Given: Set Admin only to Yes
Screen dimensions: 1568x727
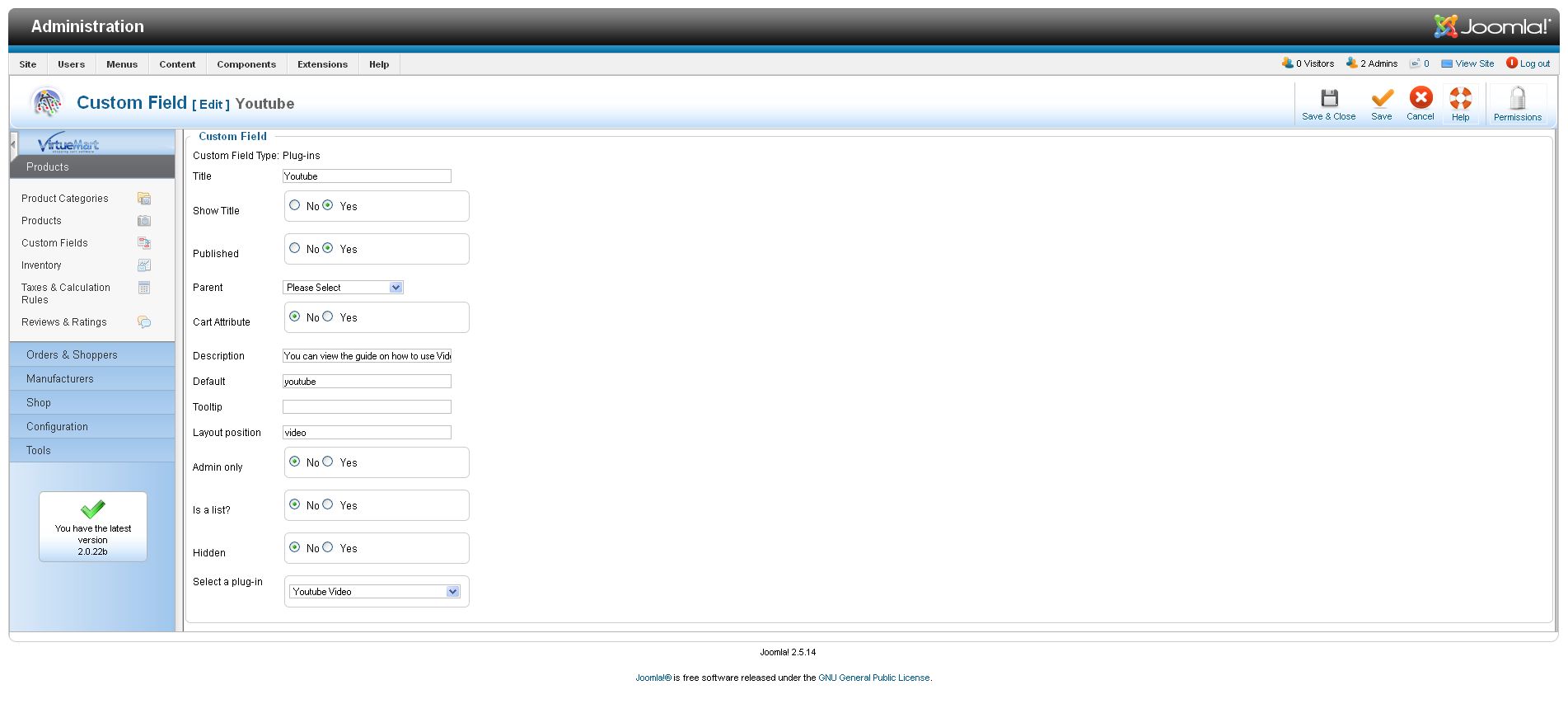Looking at the screenshot, I should tap(328, 462).
